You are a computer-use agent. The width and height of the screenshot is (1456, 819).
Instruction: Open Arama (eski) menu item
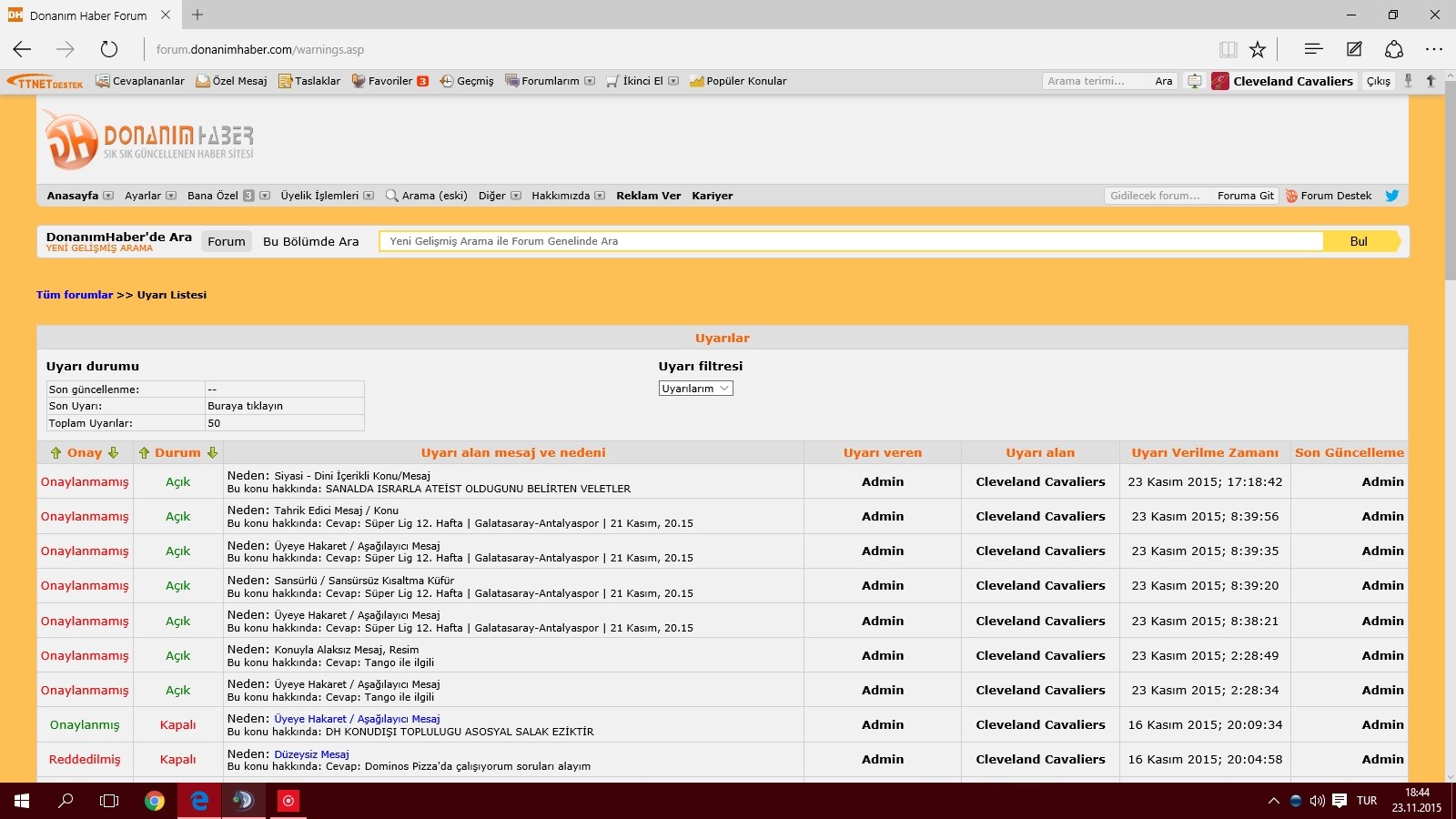pyautogui.click(x=427, y=196)
